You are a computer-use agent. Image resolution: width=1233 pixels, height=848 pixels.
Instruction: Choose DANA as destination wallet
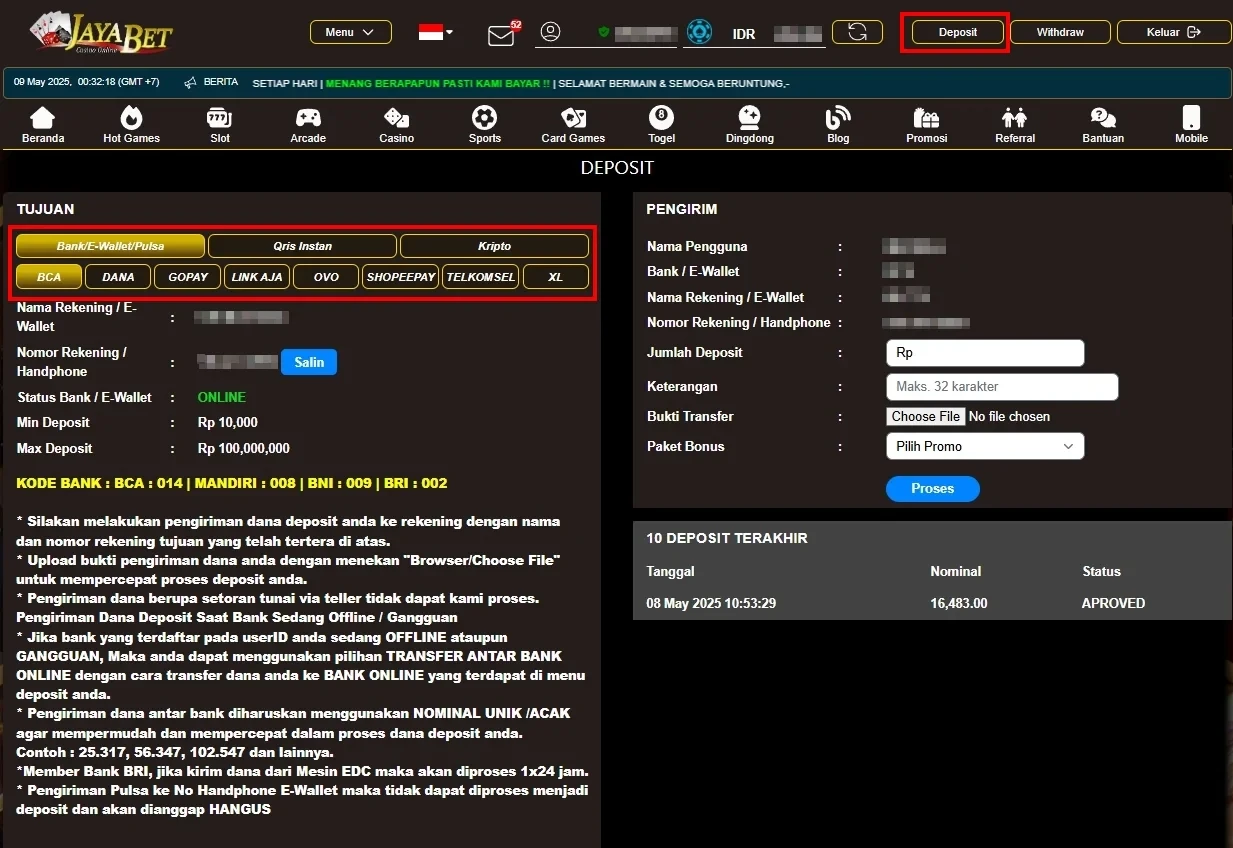coord(118,277)
